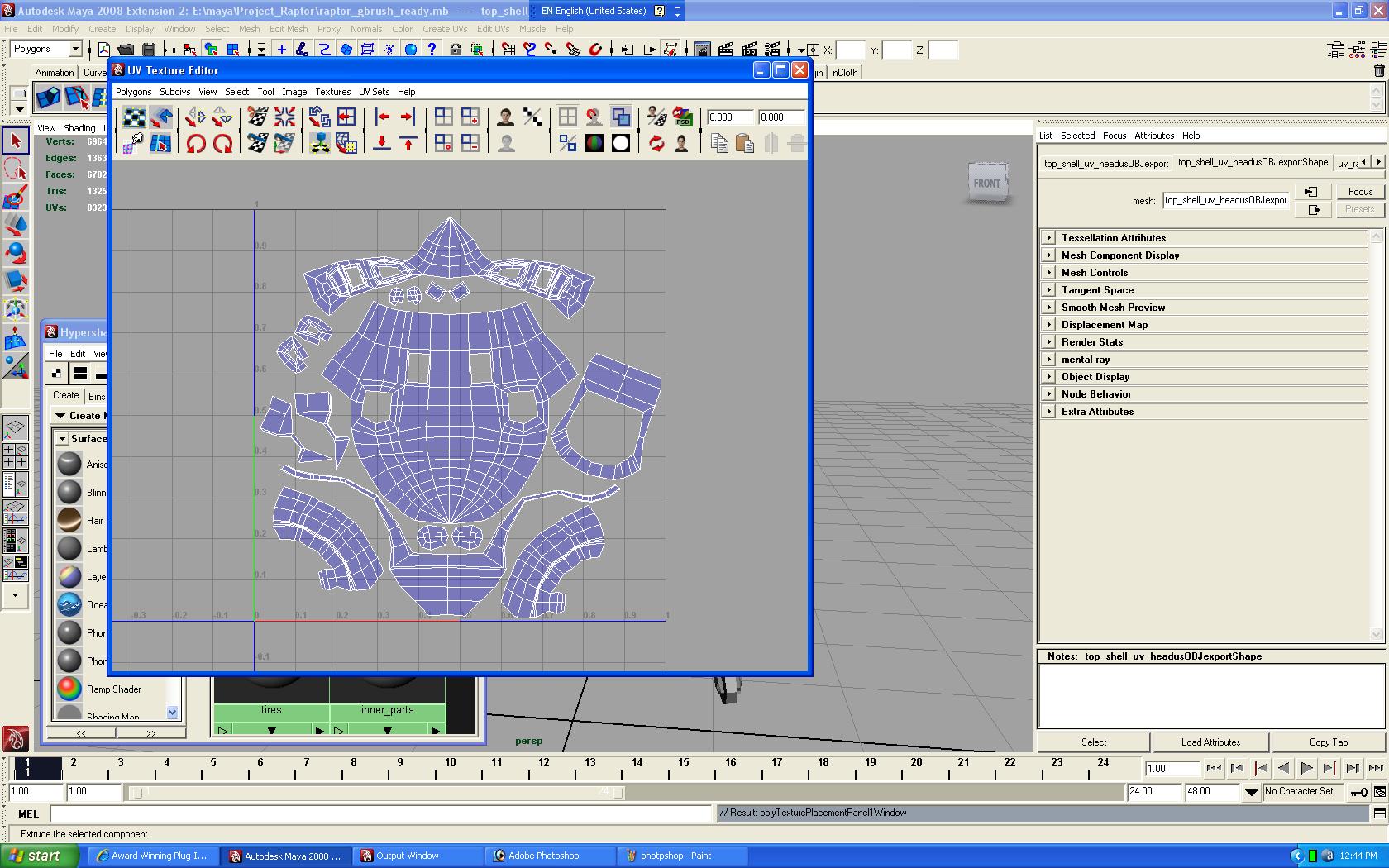The image size is (1389, 868).
Task: Rotate UVs counterclockwise in UV editor
Action: [x=196, y=144]
